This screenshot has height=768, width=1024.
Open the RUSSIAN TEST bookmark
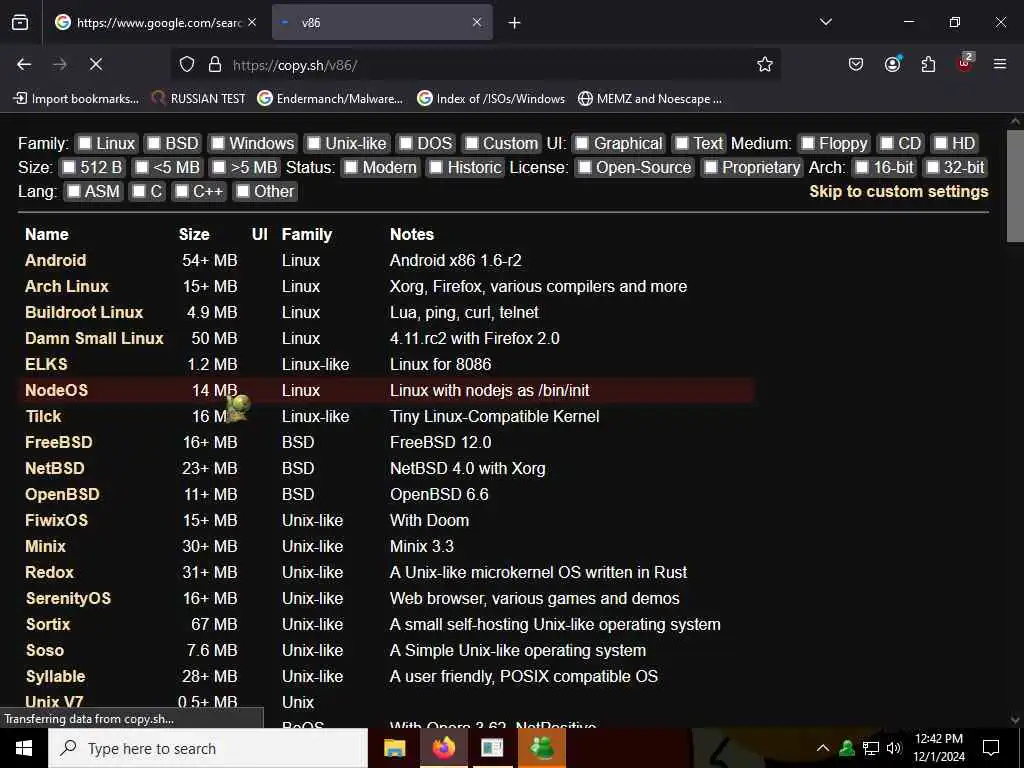[x=199, y=99]
